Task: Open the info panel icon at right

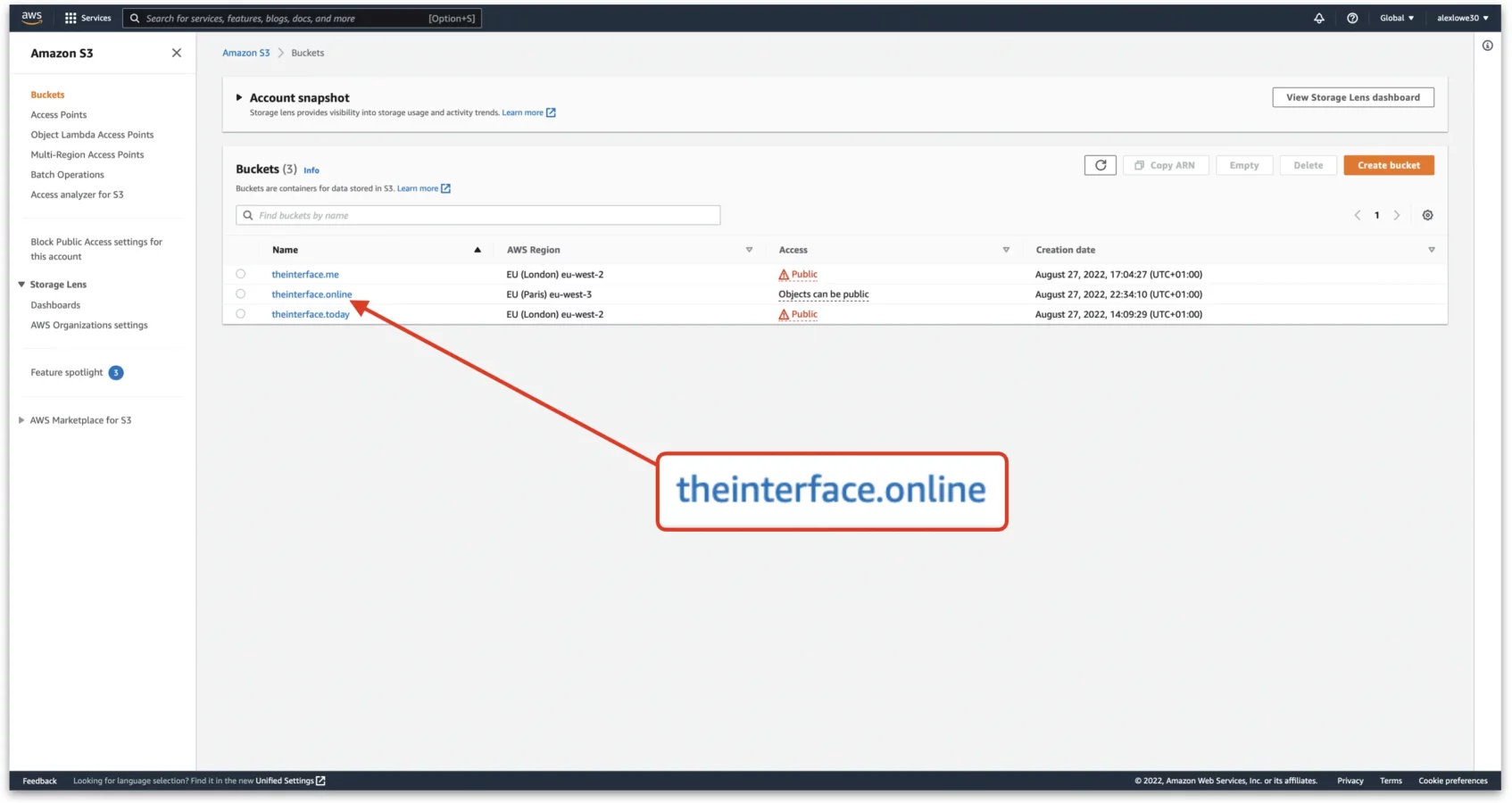Action: (1487, 46)
